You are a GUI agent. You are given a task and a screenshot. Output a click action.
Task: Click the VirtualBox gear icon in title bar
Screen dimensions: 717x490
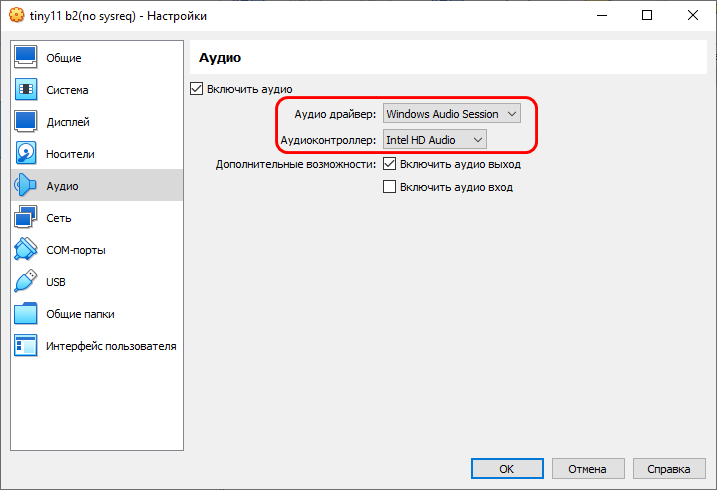[x=16, y=16]
